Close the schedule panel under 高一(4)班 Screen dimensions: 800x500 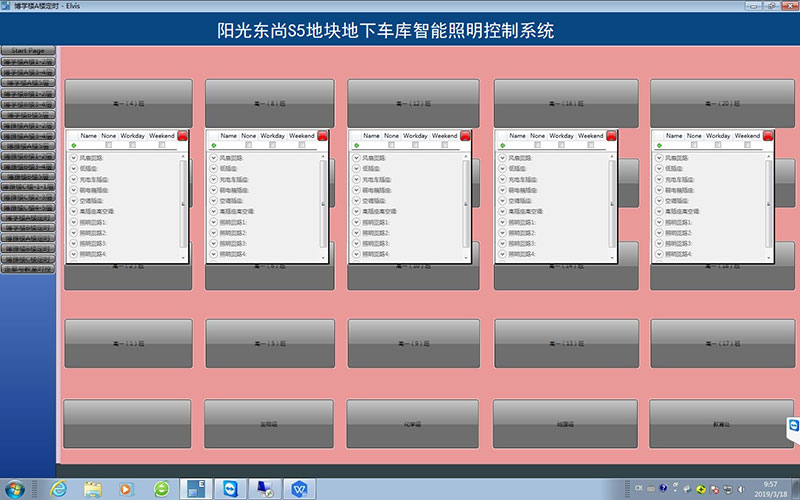pos(182,136)
